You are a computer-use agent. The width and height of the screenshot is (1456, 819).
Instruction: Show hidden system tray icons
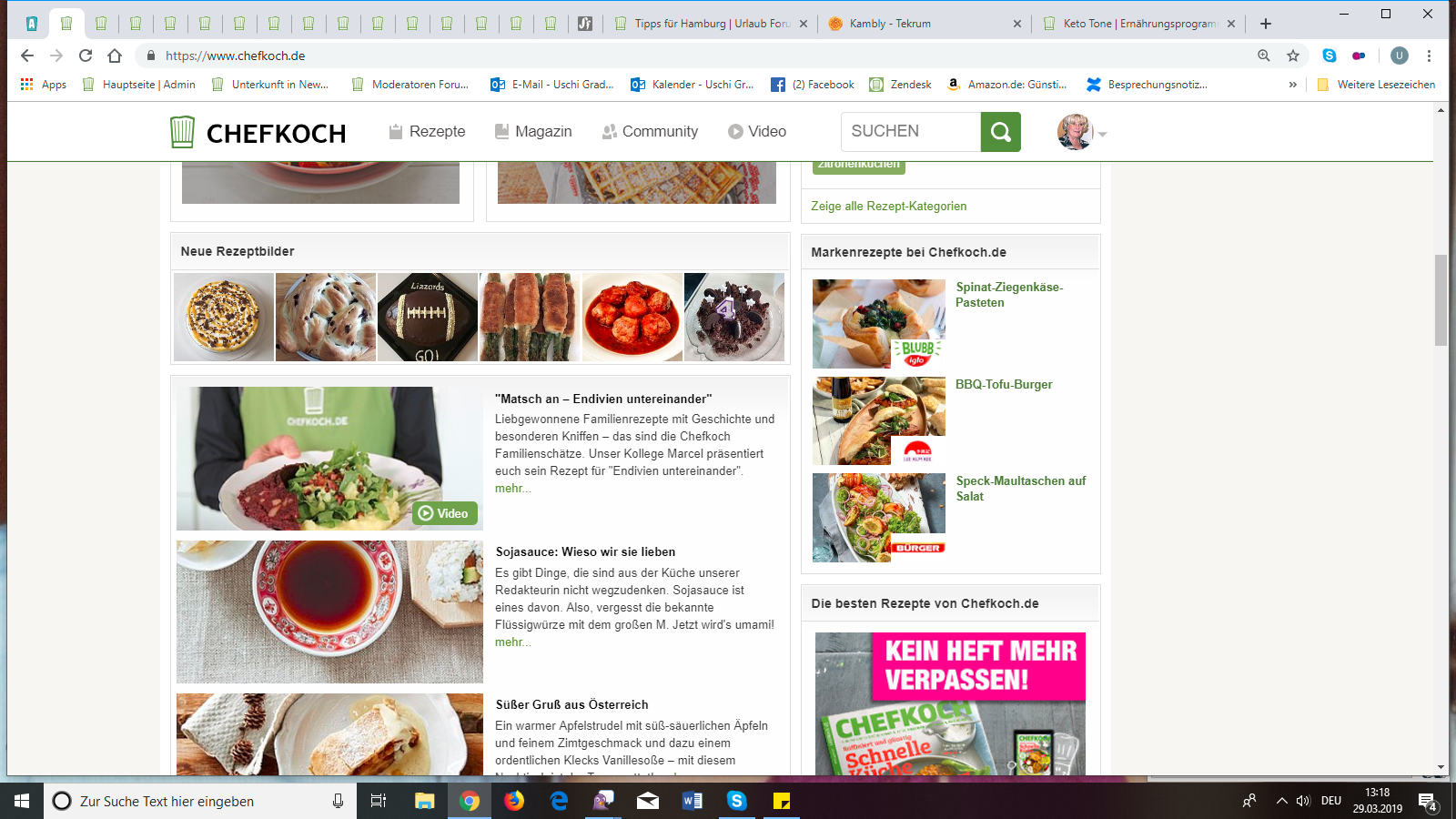pyautogui.click(x=1281, y=801)
